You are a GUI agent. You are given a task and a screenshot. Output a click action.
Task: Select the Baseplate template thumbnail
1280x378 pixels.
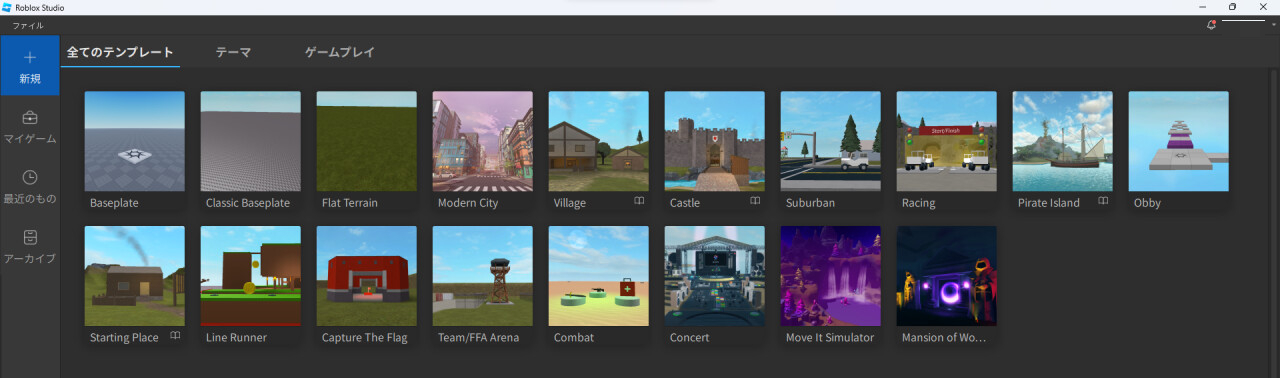coord(135,141)
